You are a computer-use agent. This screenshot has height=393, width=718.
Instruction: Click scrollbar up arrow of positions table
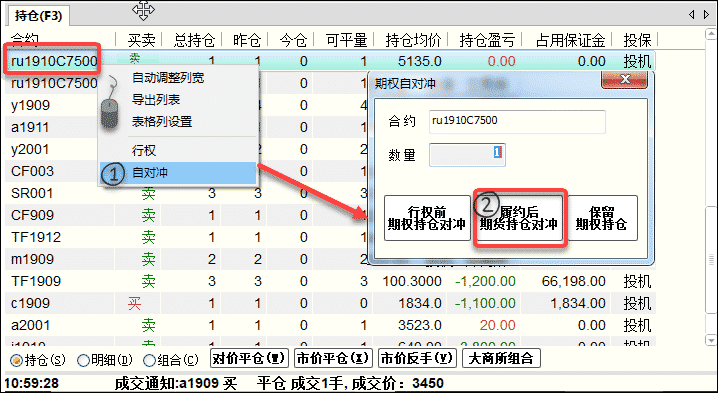(711, 34)
